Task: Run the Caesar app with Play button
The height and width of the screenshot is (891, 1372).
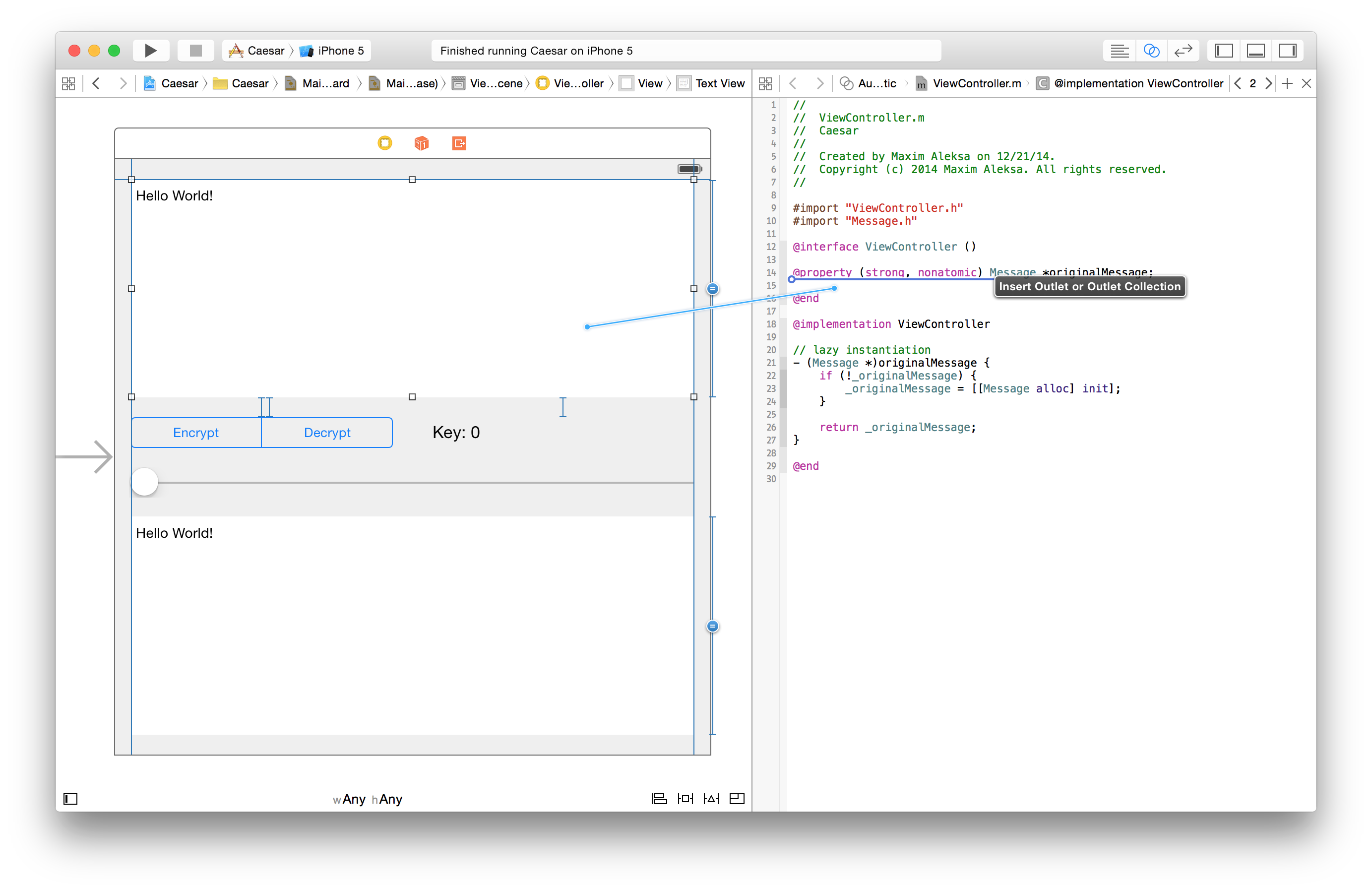Action: point(150,51)
